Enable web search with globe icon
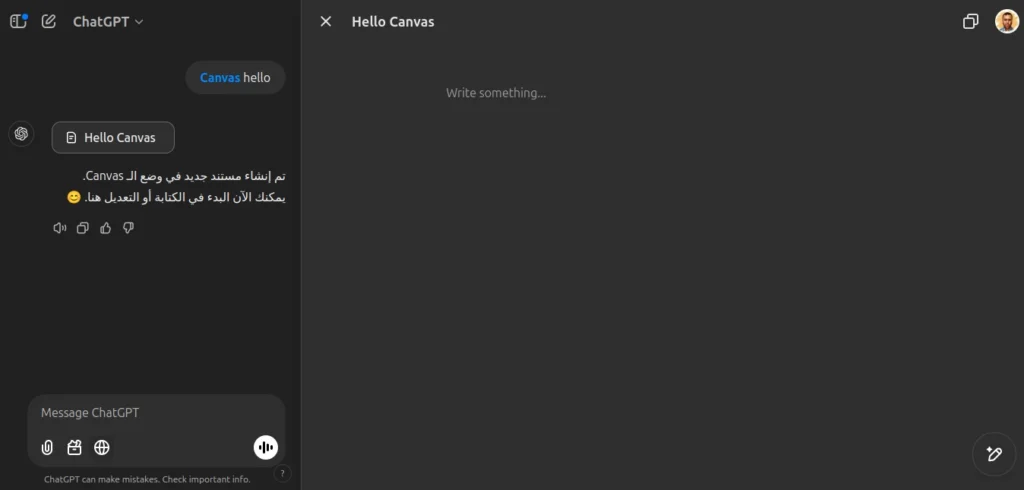 click(x=102, y=448)
